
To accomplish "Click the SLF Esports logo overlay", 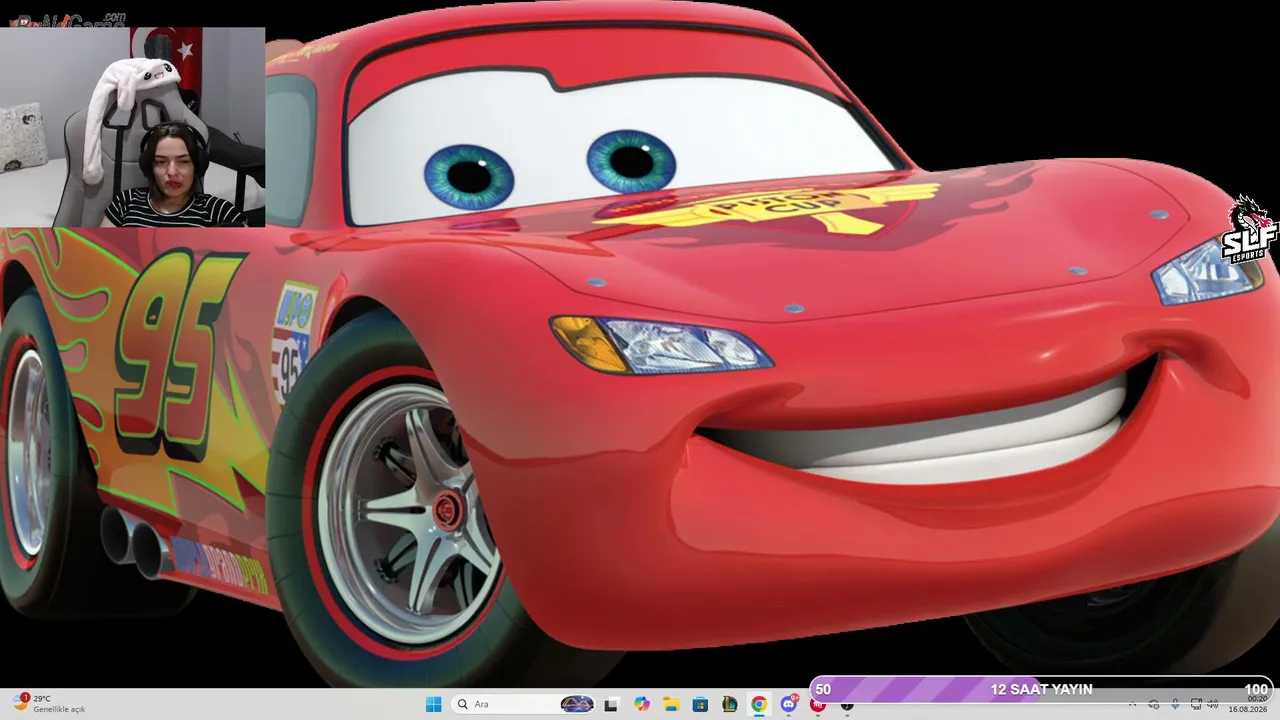I will click(x=1249, y=230).
